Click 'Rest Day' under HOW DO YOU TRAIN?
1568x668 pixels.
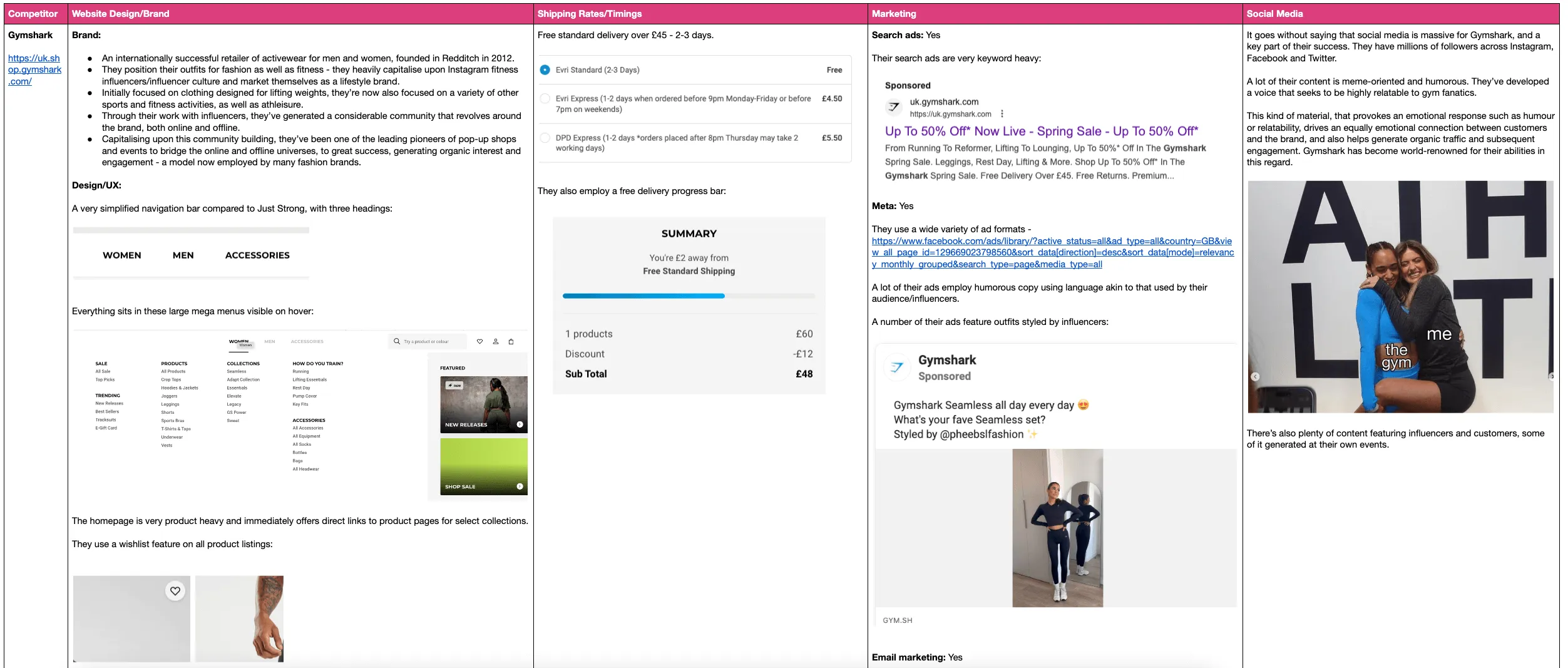pyautogui.click(x=301, y=388)
